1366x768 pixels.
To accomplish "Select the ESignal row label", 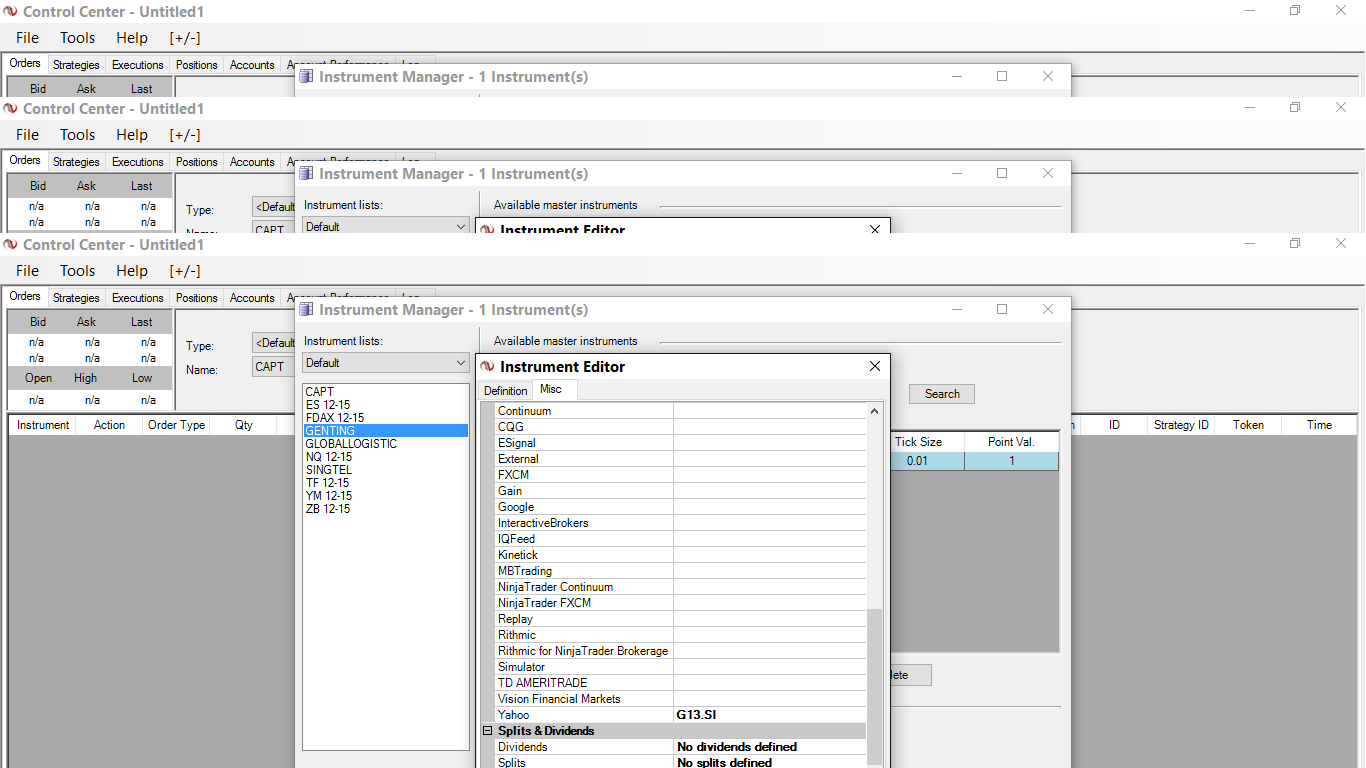I will pos(517,443).
